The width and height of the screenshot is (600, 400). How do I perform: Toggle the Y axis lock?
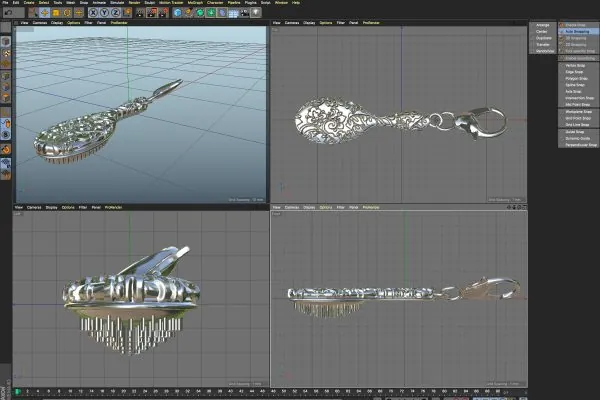104,13
